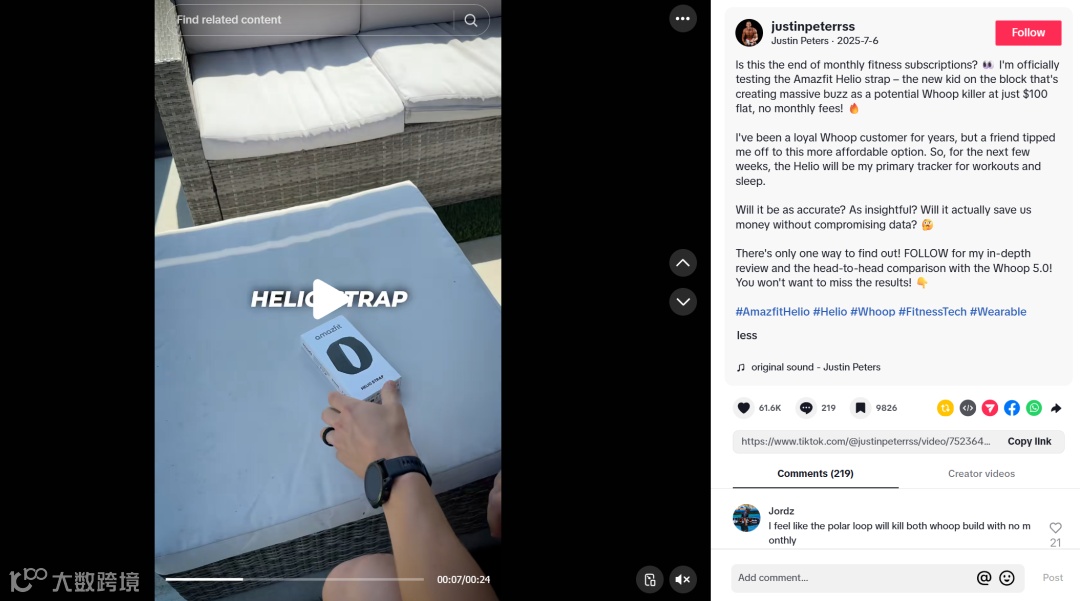The width and height of the screenshot is (1080, 601).
Task: Click the Add comment input field
Action: point(853,578)
